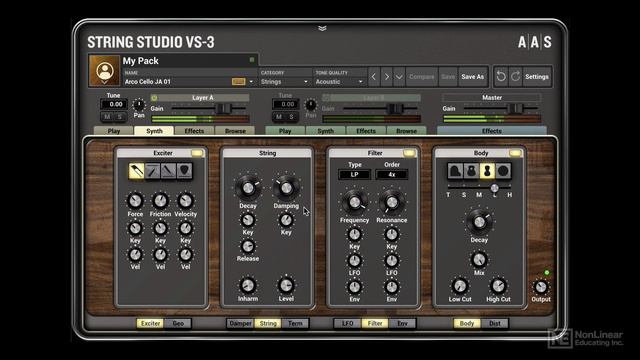Screen dimensions: 640x360
Task: Open Layer B Synth tab
Action: [326, 131]
